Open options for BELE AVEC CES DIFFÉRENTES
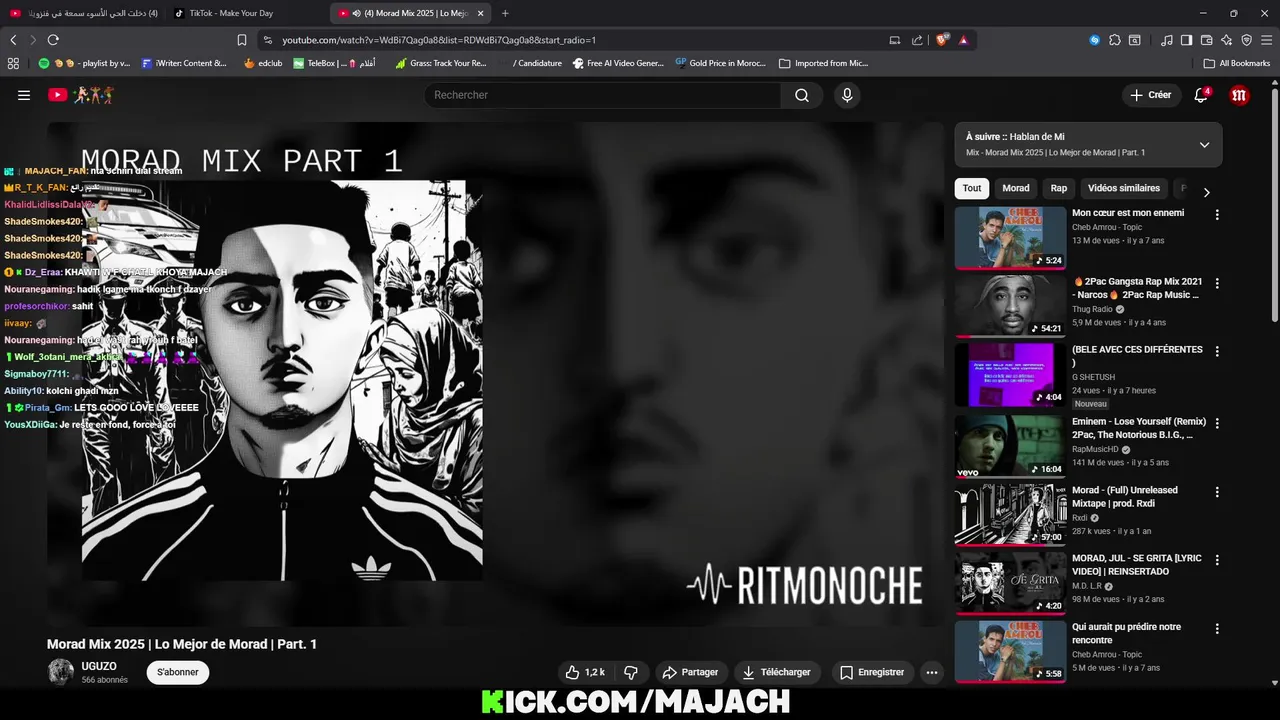 click(1217, 352)
